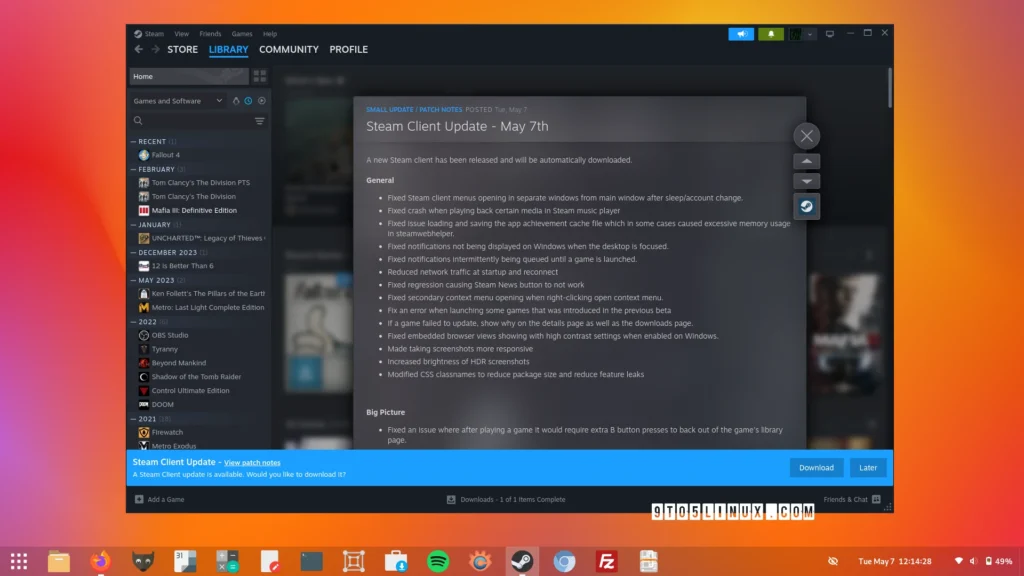This screenshot has width=1024, height=576.
Task: Open the COMMUNITY tab
Action: point(289,50)
